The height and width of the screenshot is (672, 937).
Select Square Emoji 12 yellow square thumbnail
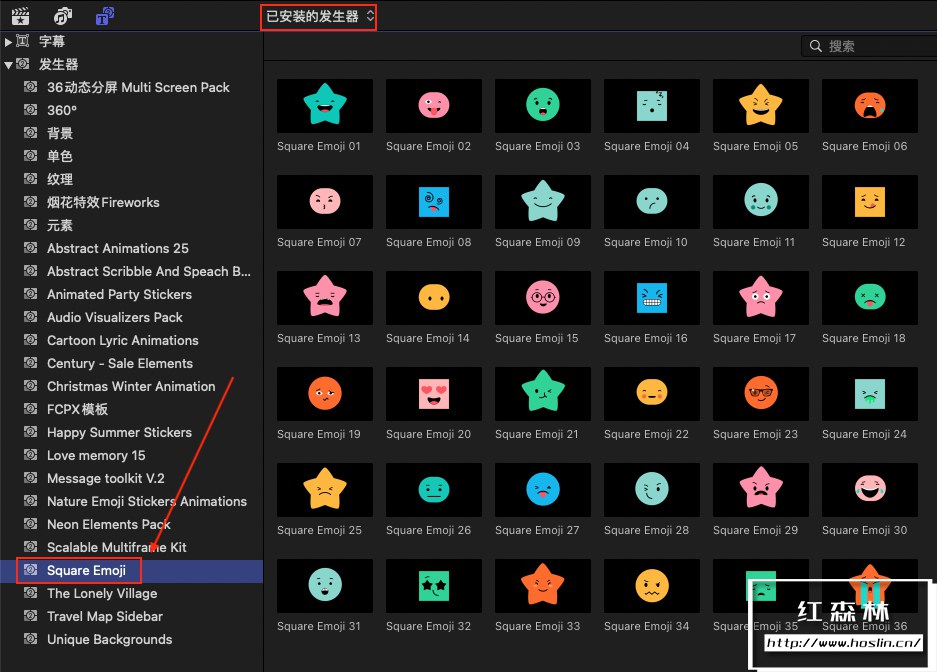click(x=869, y=202)
